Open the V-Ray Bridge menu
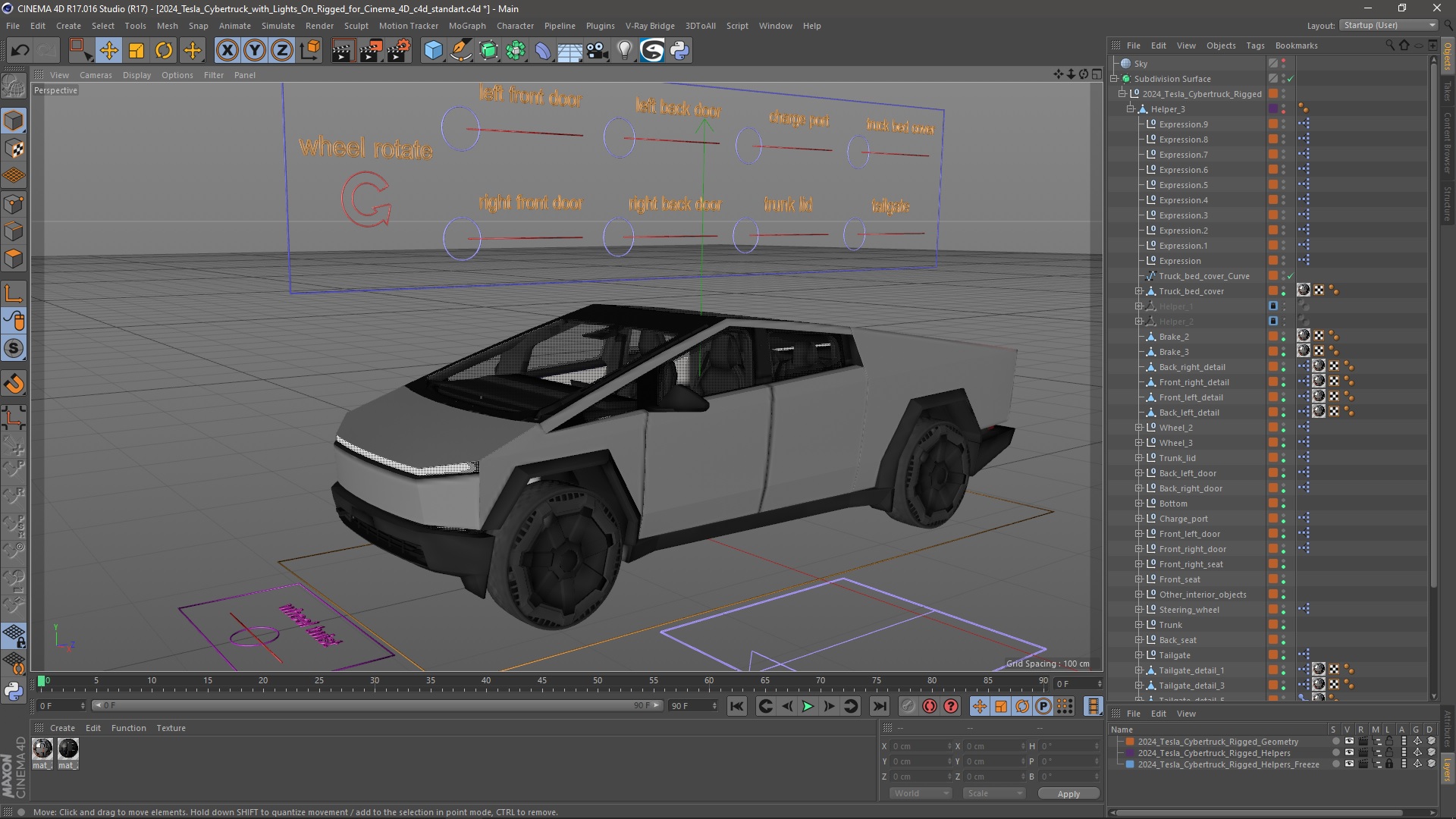This screenshot has width=1456, height=819. pos(650,26)
